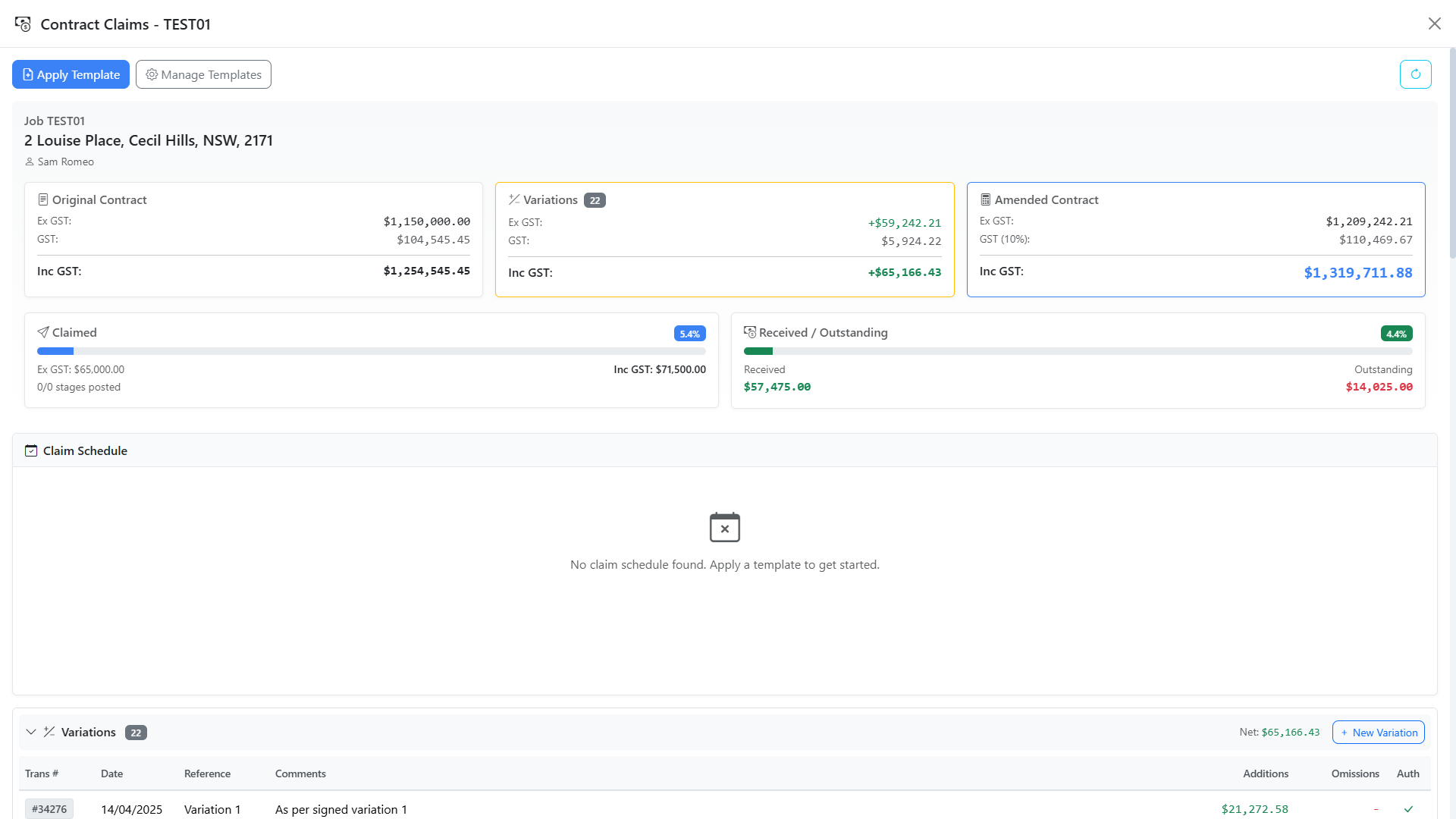Click the refresh icon at top right
This screenshot has height=819, width=1456.
(1416, 74)
